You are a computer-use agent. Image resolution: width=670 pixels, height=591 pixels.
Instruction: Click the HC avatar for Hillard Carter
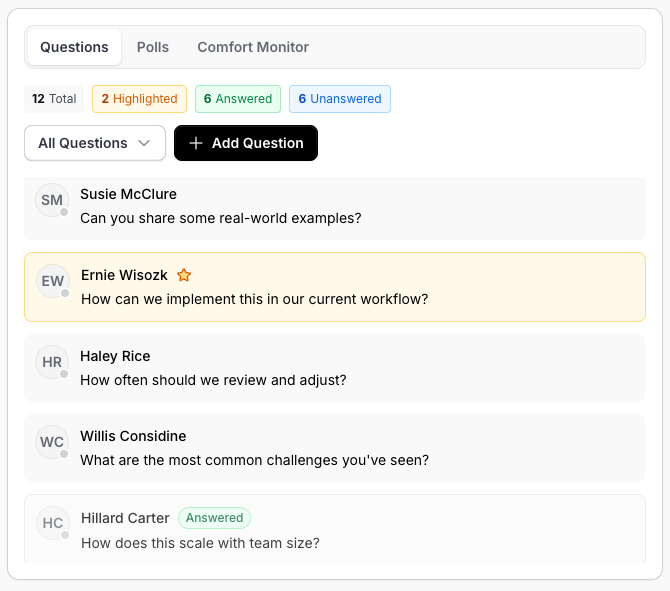pos(53,523)
